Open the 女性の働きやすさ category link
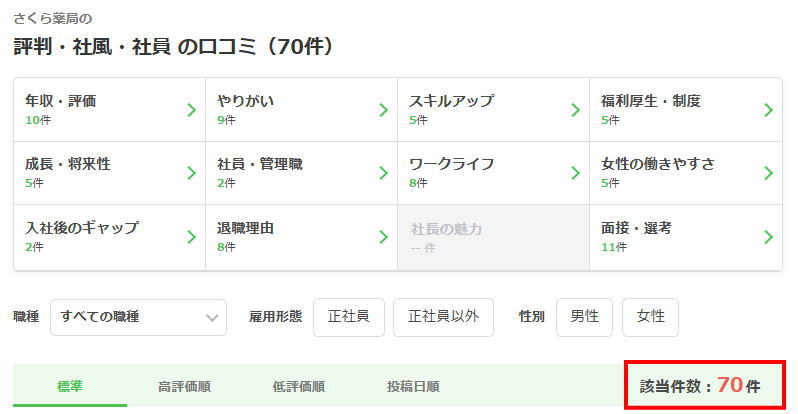798x414 pixels. [x=685, y=173]
